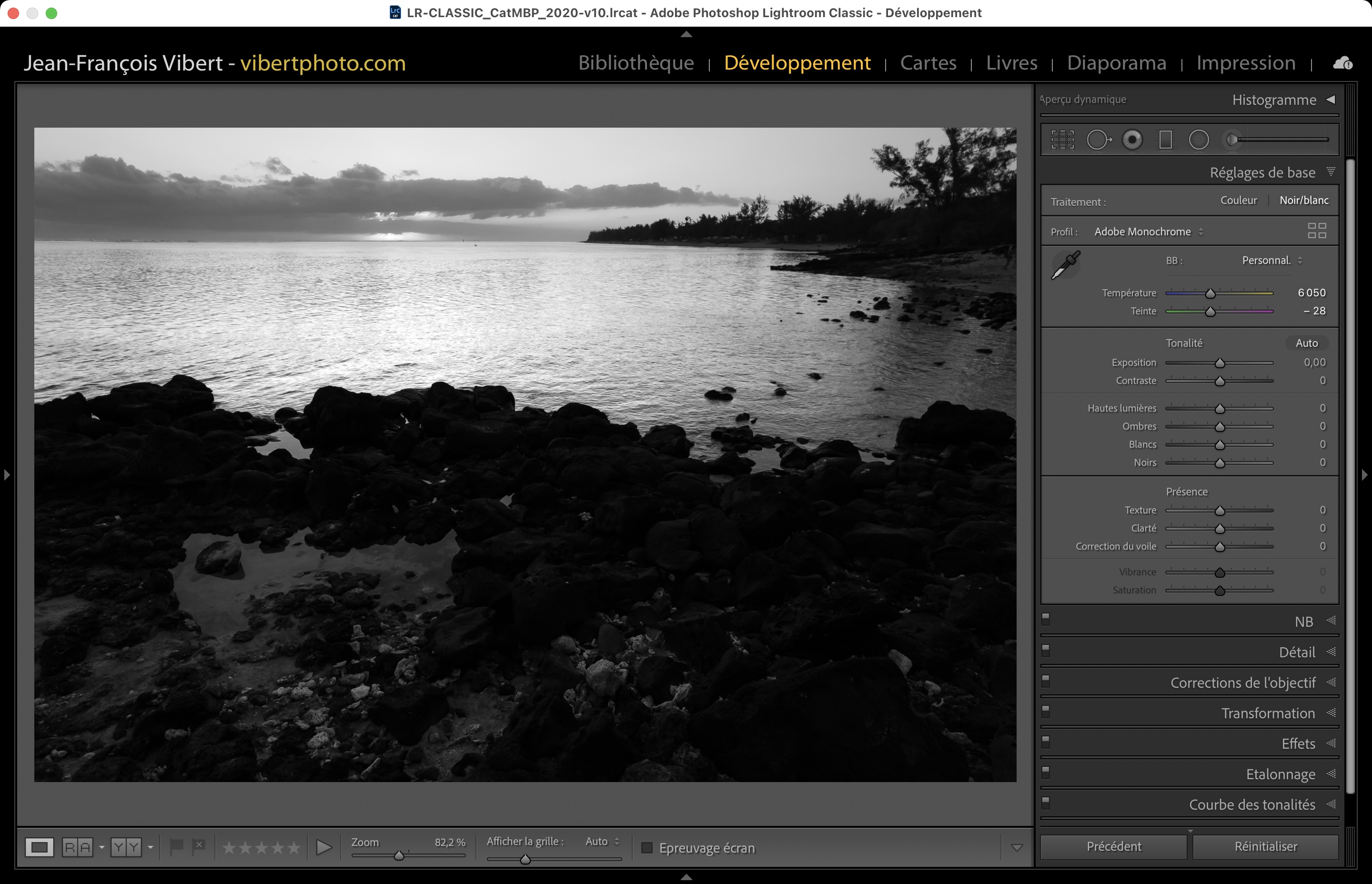1372x884 pixels.
Task: Click the cloud sync status icon
Action: pyautogui.click(x=1342, y=63)
